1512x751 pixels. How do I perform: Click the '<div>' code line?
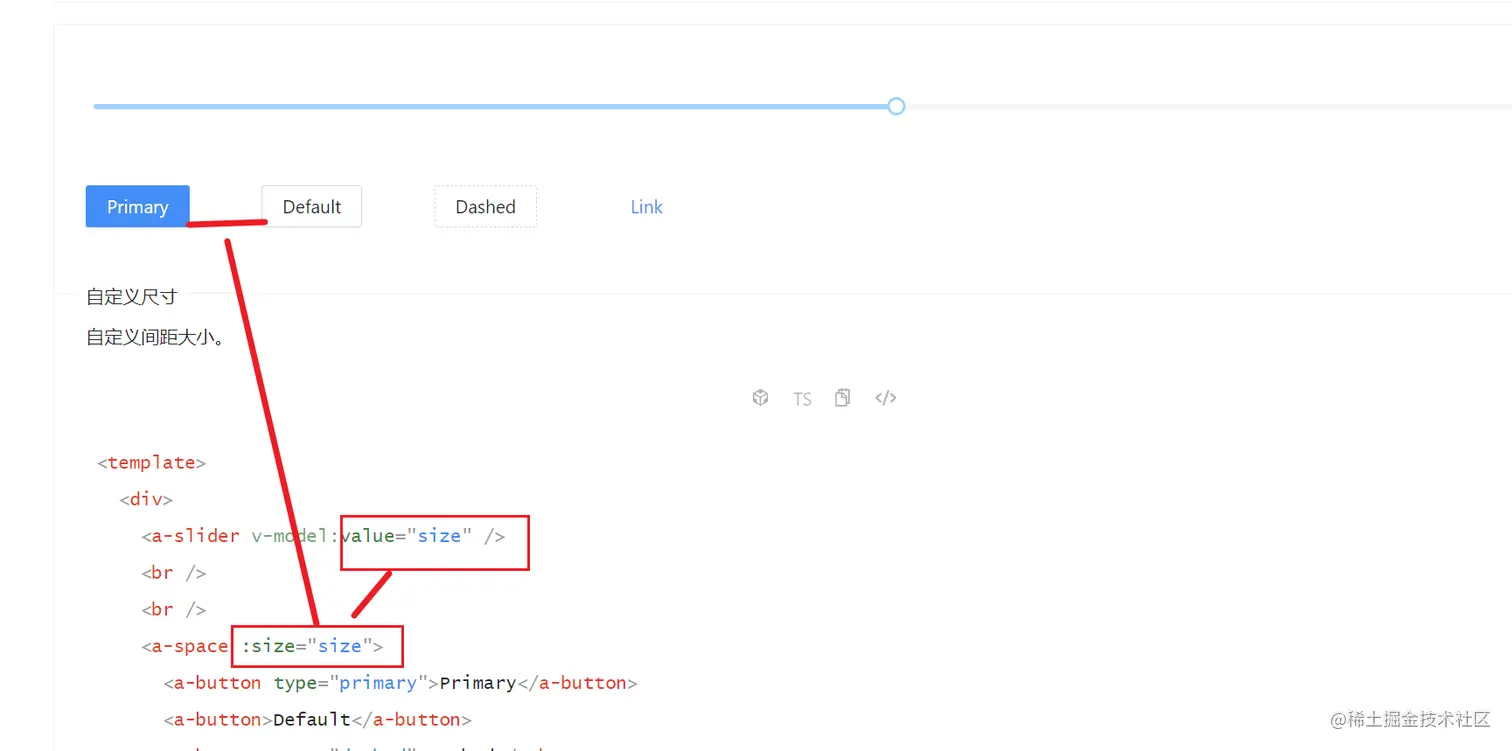(x=146, y=499)
